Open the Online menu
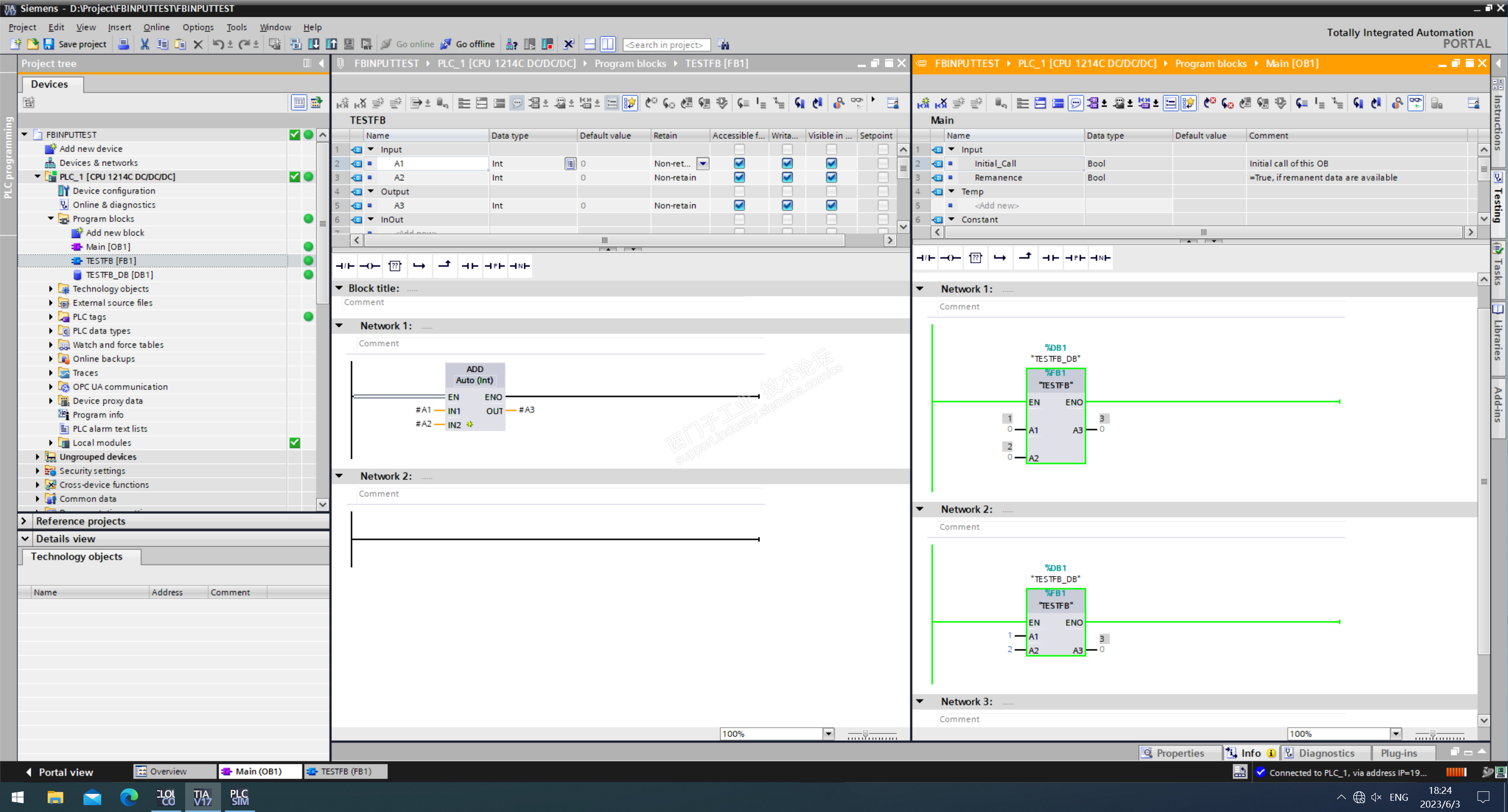Viewport: 1508px width, 812px height. 156,27
